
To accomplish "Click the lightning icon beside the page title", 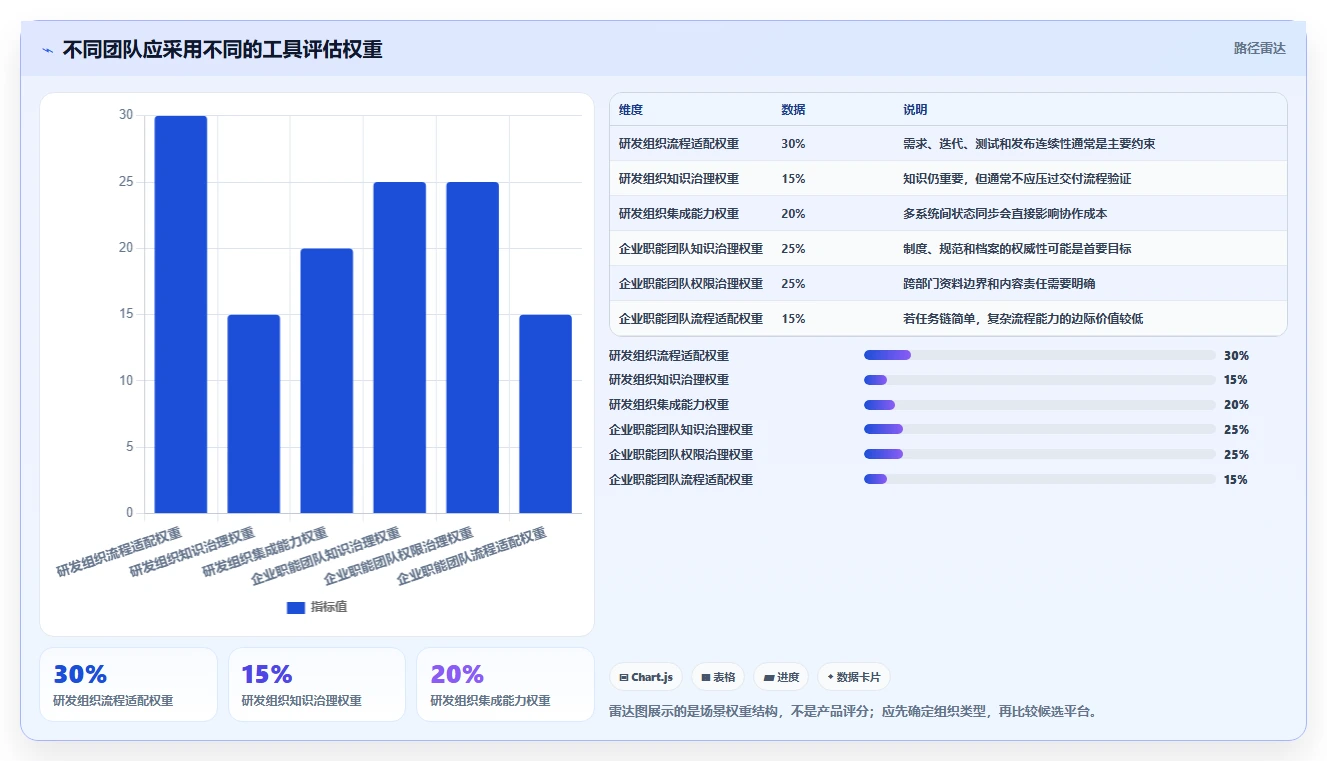I will pyautogui.click(x=47, y=50).
